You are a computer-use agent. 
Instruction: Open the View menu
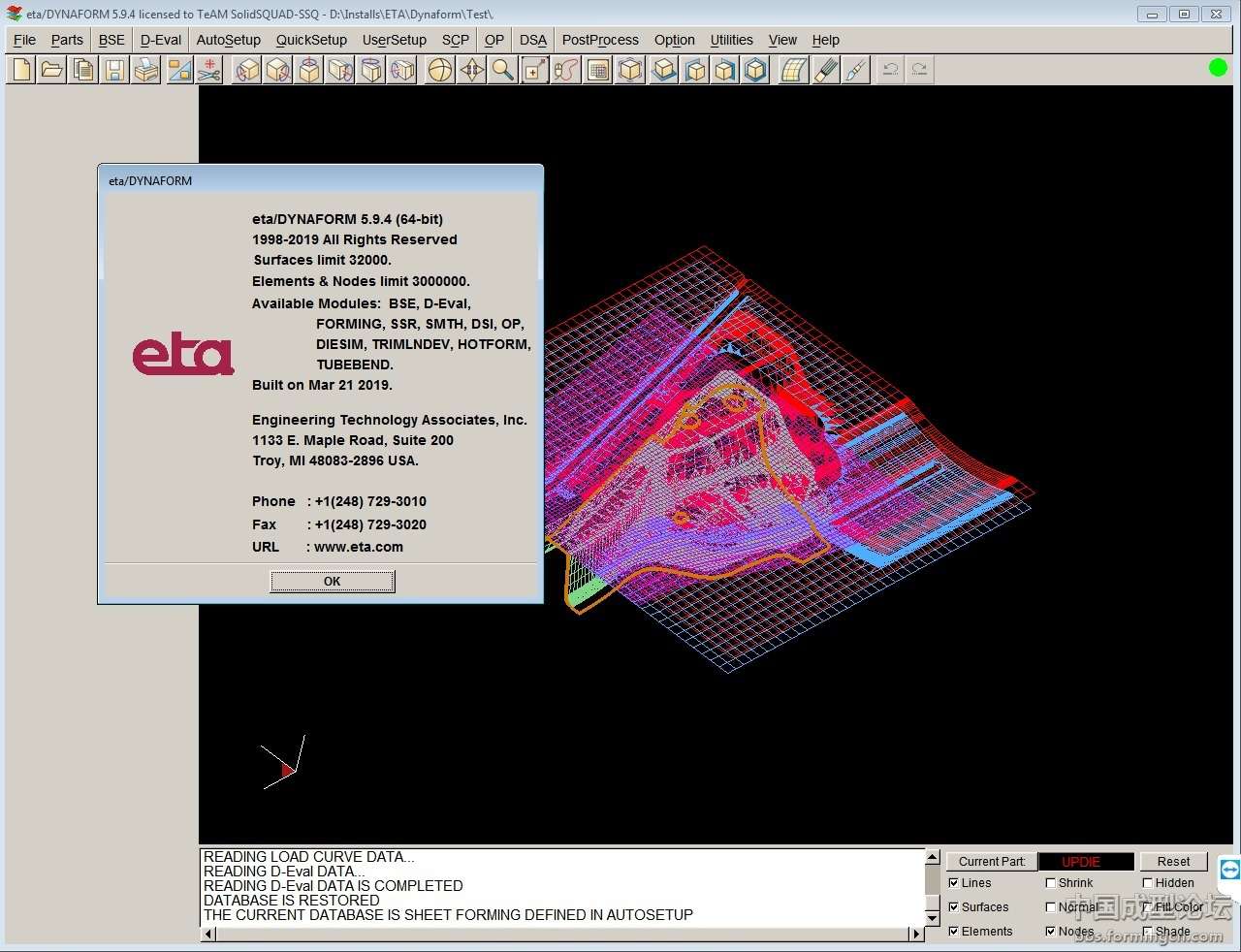[x=782, y=40]
